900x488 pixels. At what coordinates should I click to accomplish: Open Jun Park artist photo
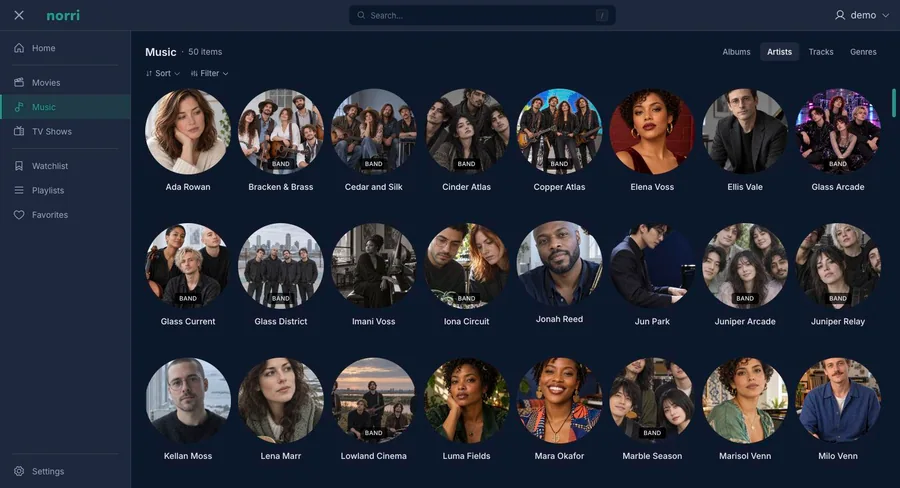(x=652, y=266)
